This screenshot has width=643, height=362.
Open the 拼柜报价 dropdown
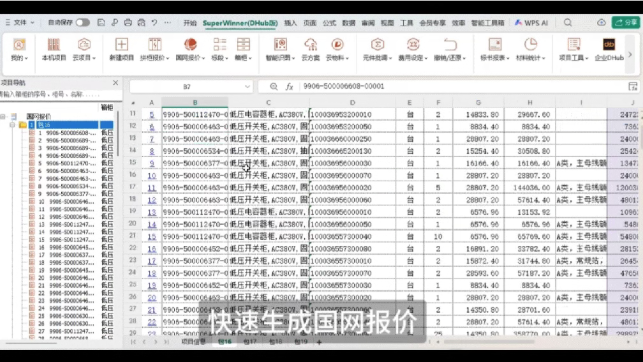point(155,50)
